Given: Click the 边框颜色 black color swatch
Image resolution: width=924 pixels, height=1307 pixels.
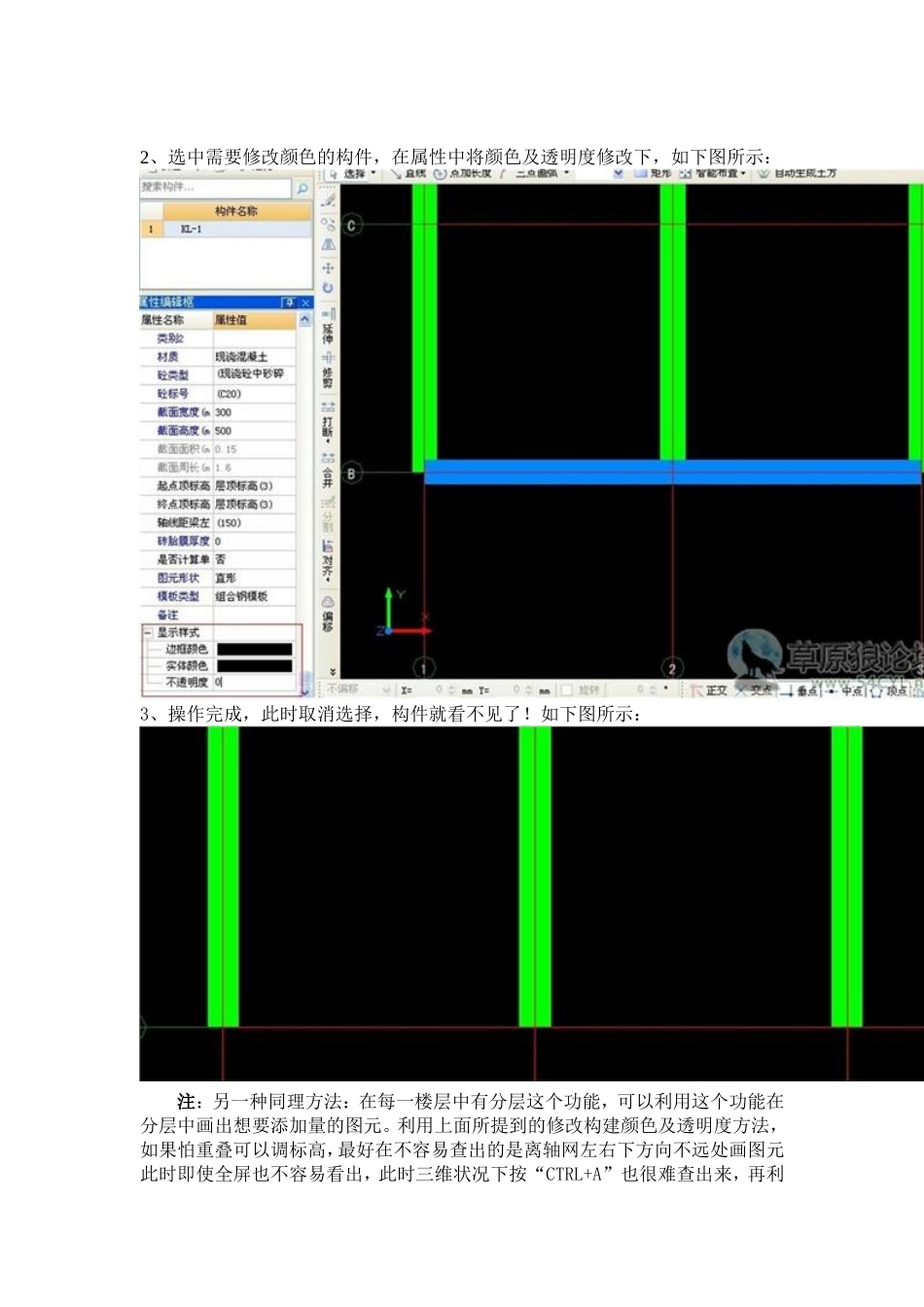Looking at the screenshot, I should click(x=254, y=649).
